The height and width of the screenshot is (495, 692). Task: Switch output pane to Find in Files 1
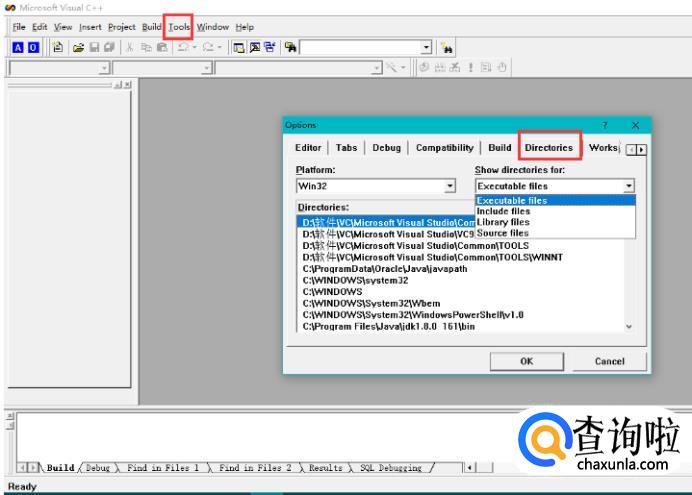click(163, 468)
